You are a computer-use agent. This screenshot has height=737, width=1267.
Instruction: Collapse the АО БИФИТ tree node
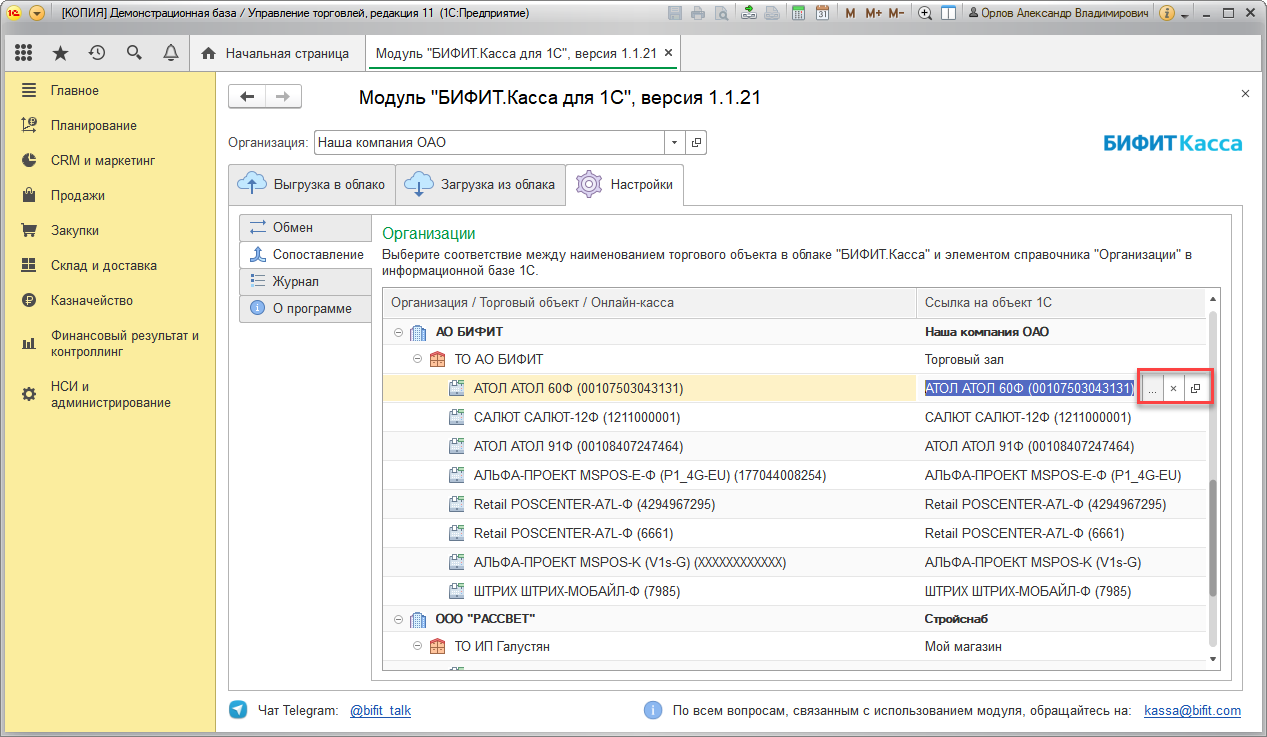click(398, 331)
